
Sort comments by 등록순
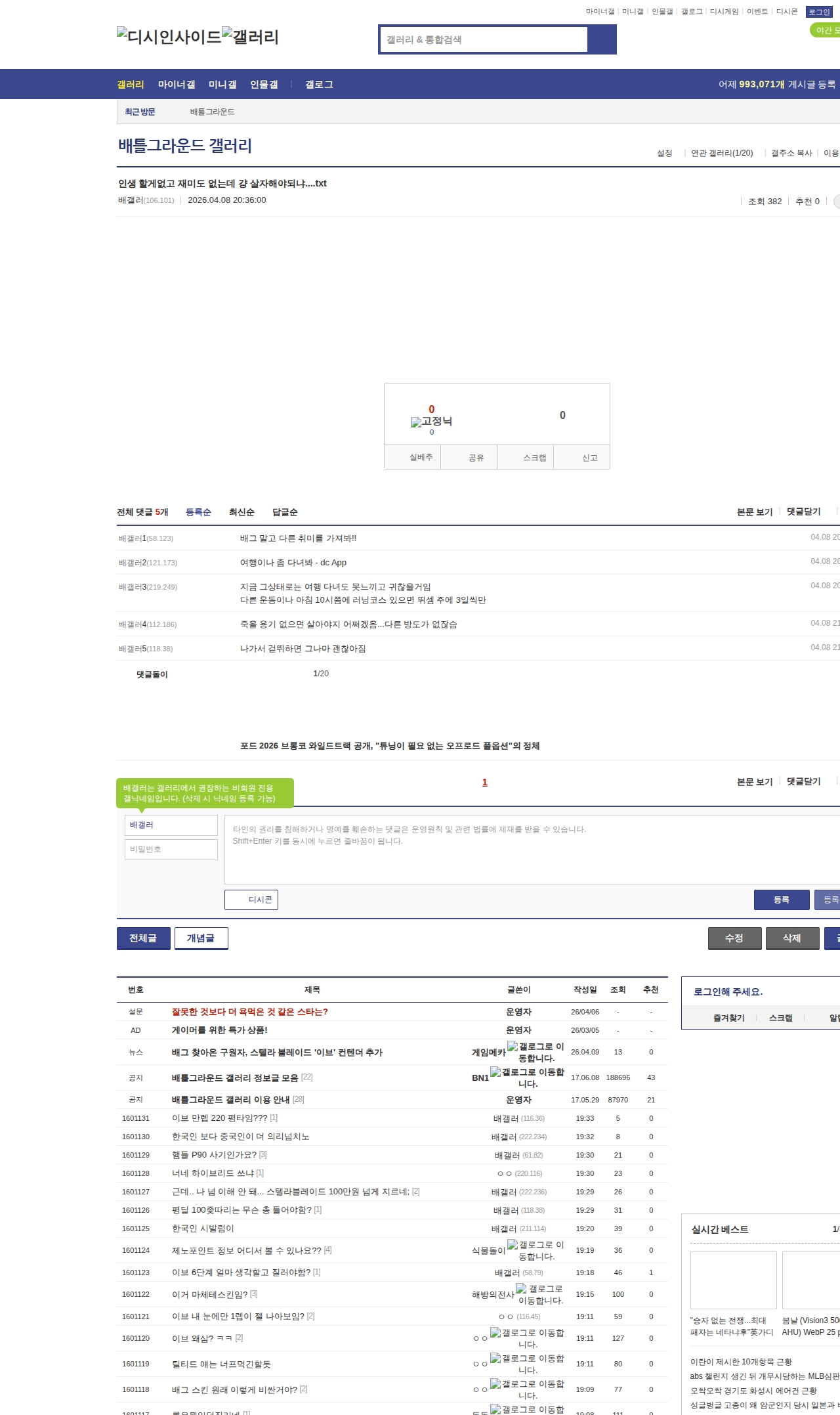pyautogui.click(x=198, y=512)
